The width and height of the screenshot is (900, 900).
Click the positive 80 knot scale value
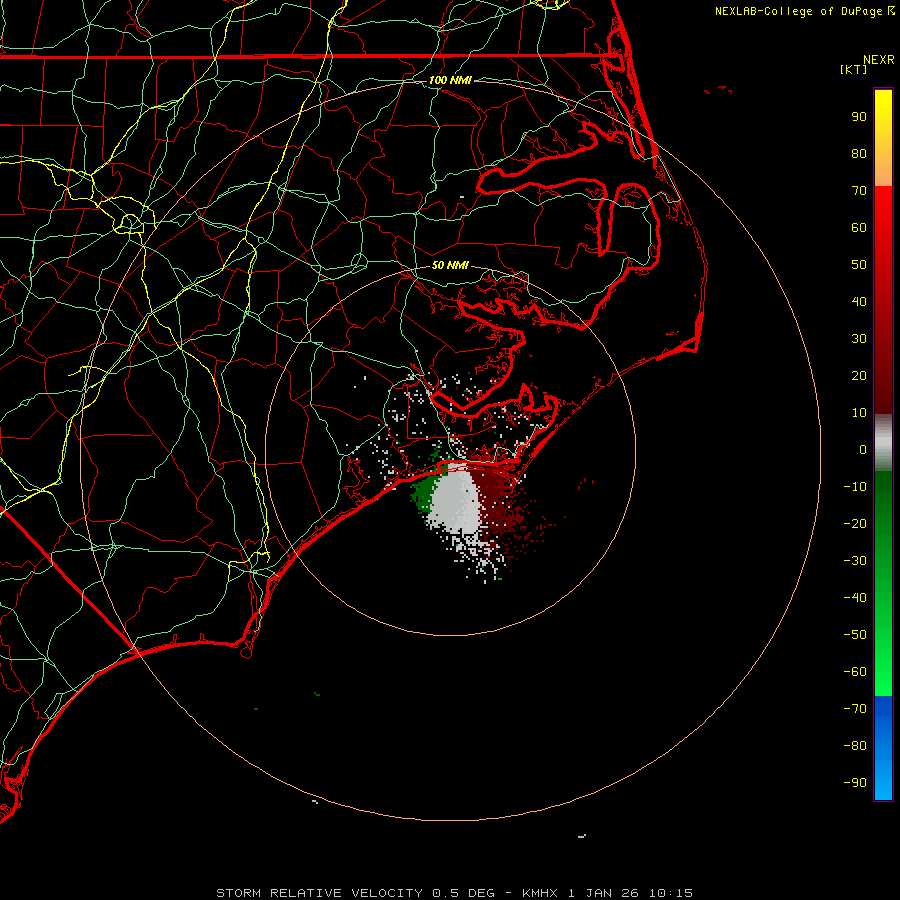click(859, 154)
